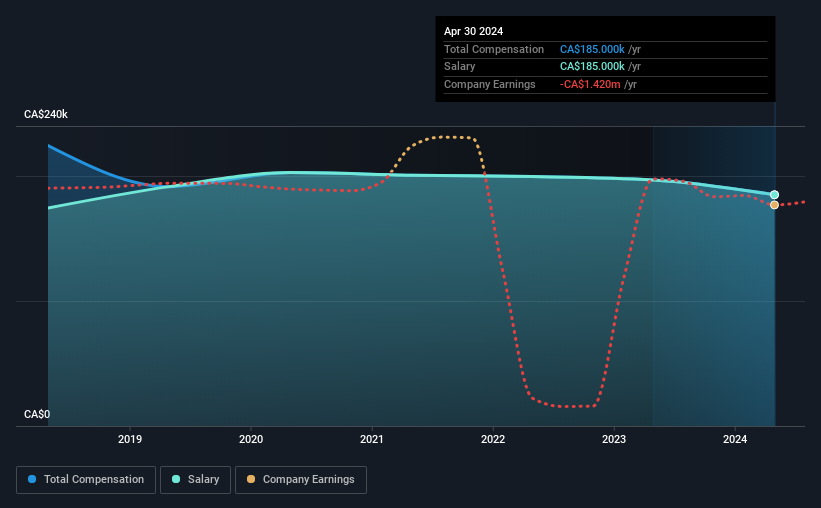This screenshot has height=508, width=821.
Task: Click the teal Salary legend dot
Action: (x=176, y=479)
